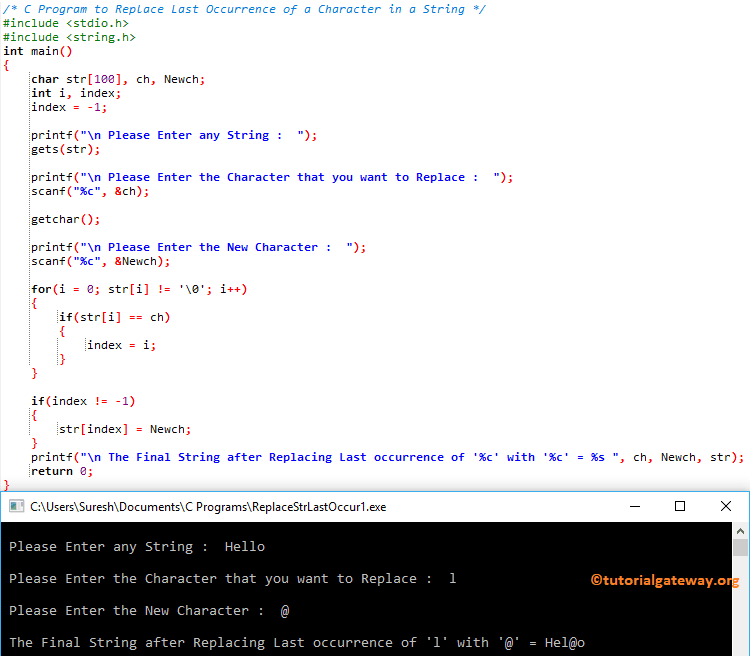Click the 'if(index != -1)' line
The width and height of the screenshot is (750, 656).
(83, 401)
